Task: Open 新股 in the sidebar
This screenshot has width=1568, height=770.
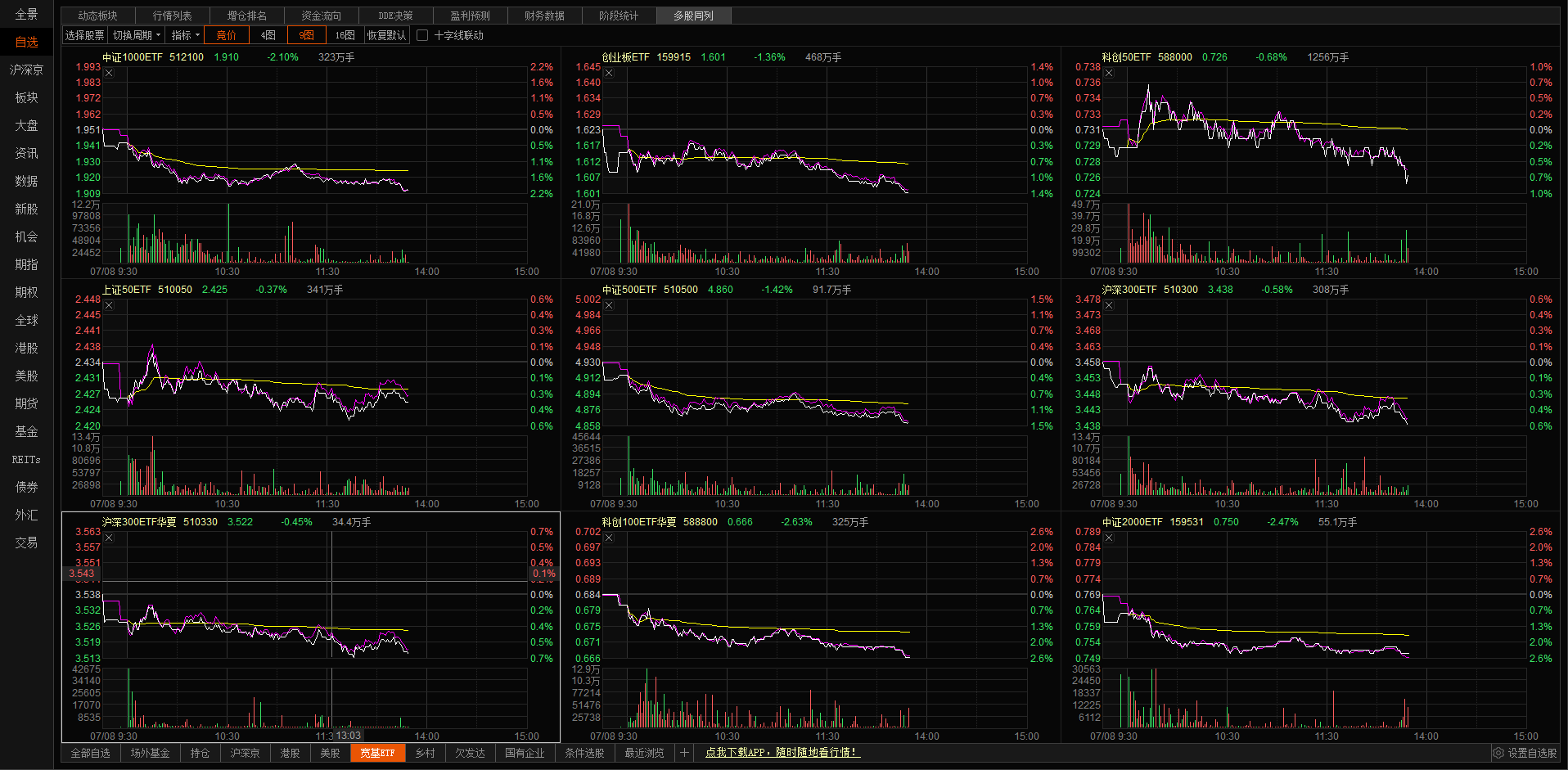Action: pos(26,209)
